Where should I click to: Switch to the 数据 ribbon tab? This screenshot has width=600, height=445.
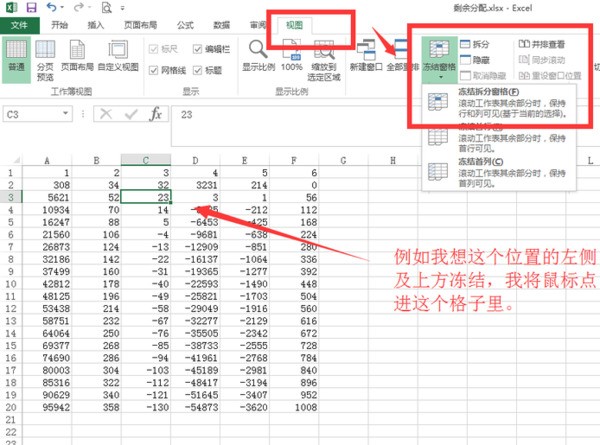(x=222, y=25)
